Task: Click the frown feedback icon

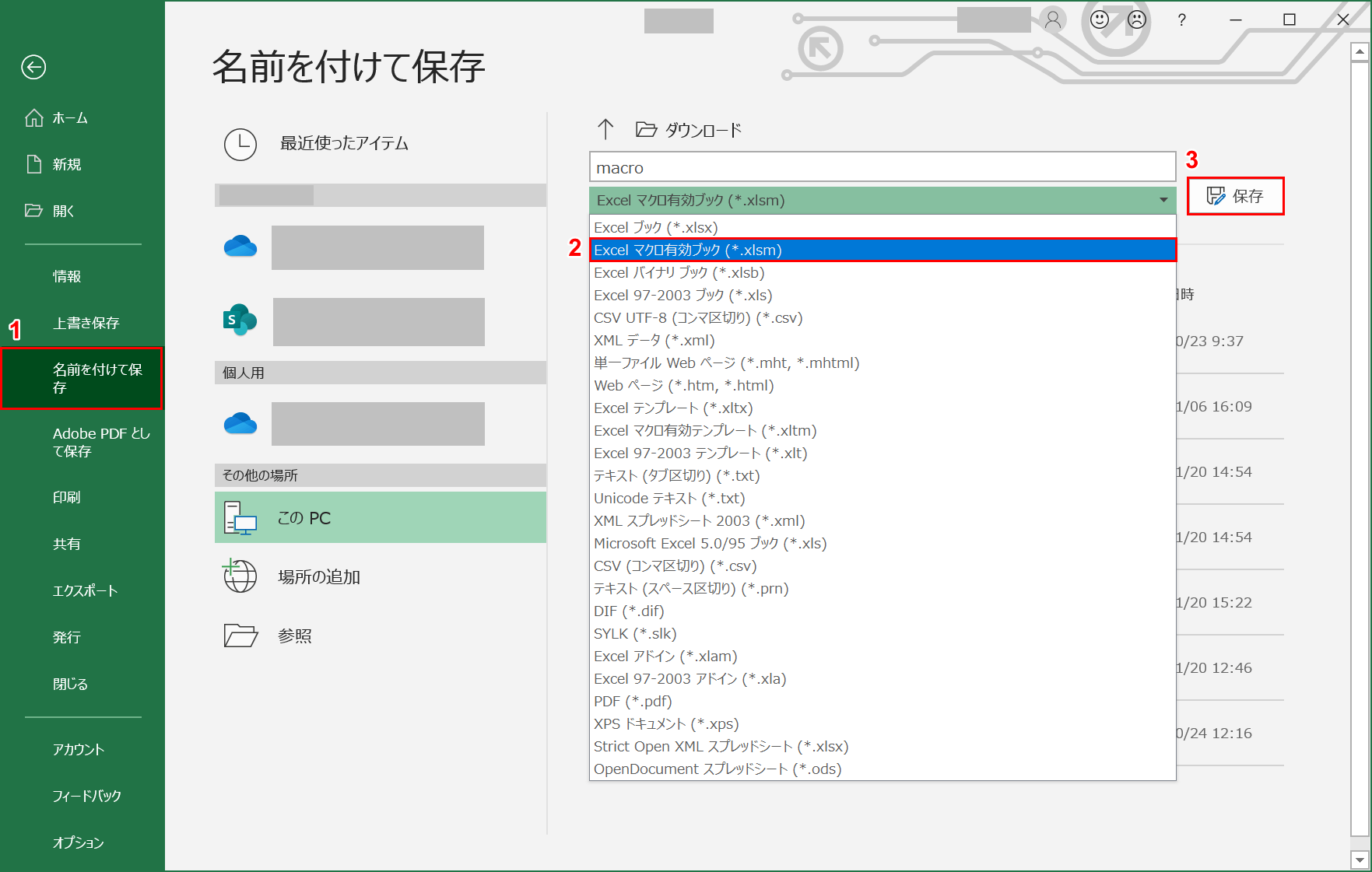Action: pyautogui.click(x=1137, y=19)
